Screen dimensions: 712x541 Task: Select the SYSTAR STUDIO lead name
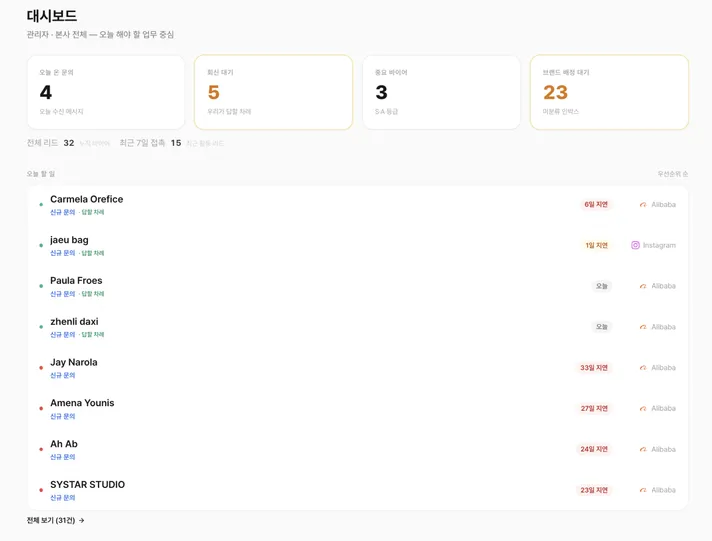pyautogui.click(x=87, y=485)
